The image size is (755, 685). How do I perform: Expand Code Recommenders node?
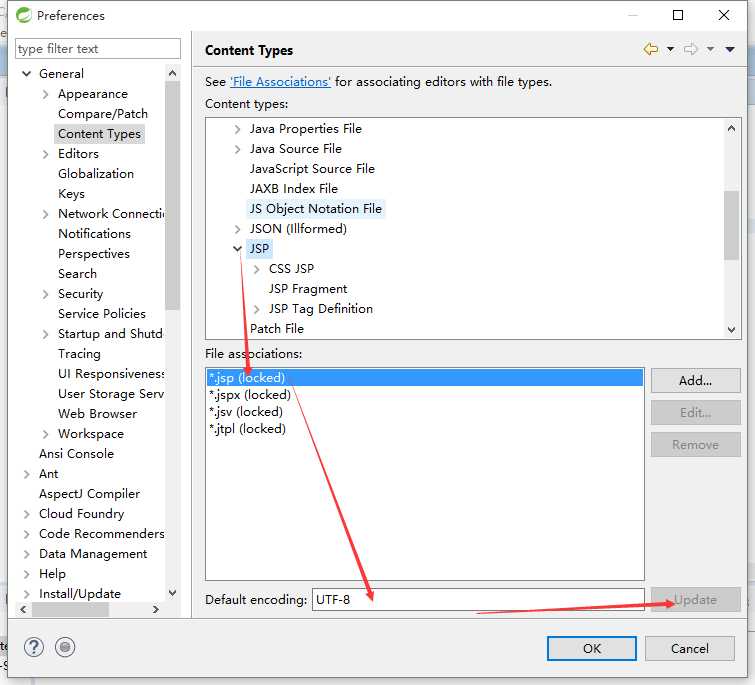click(27, 534)
